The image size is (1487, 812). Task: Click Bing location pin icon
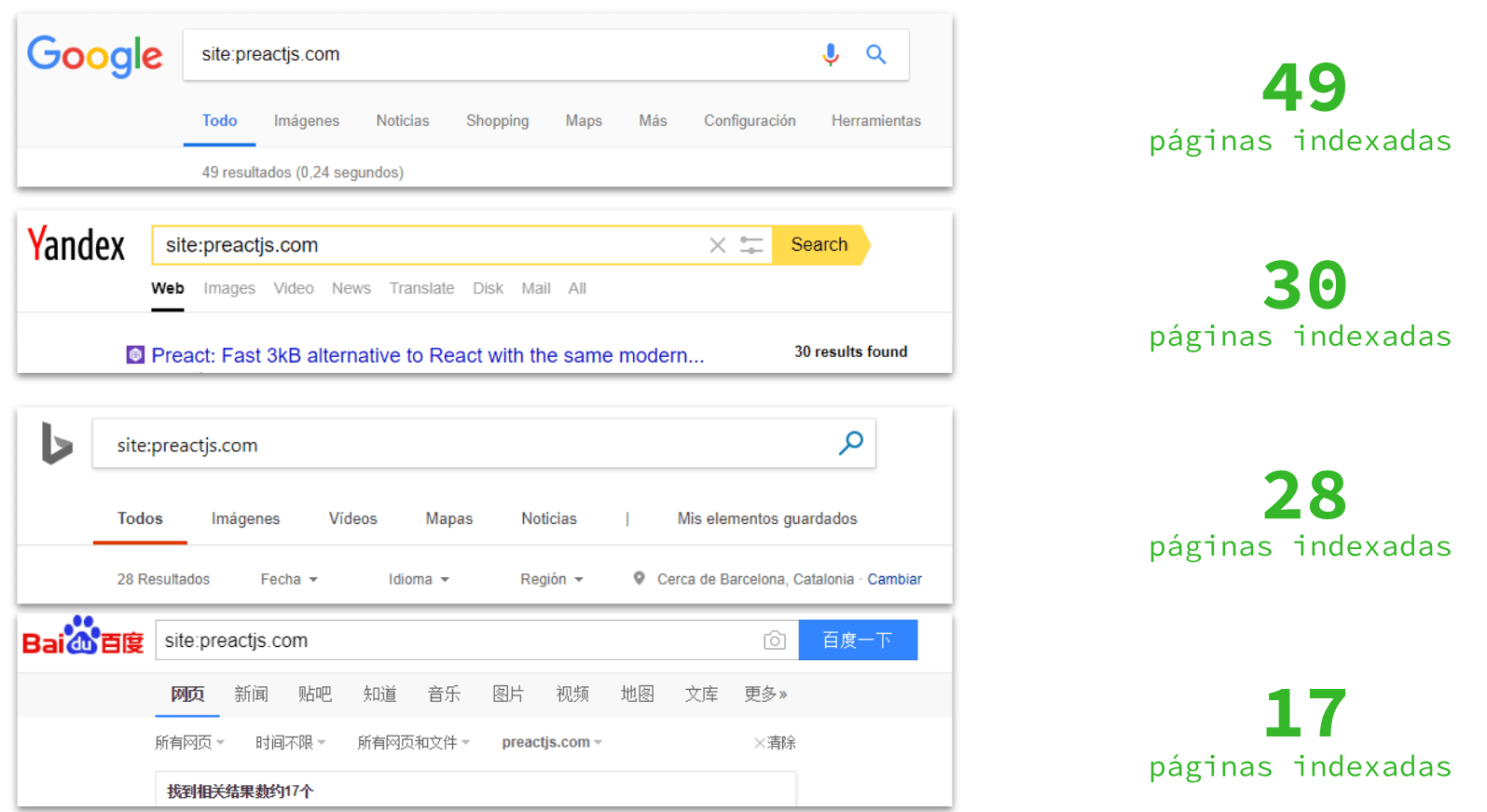(639, 578)
